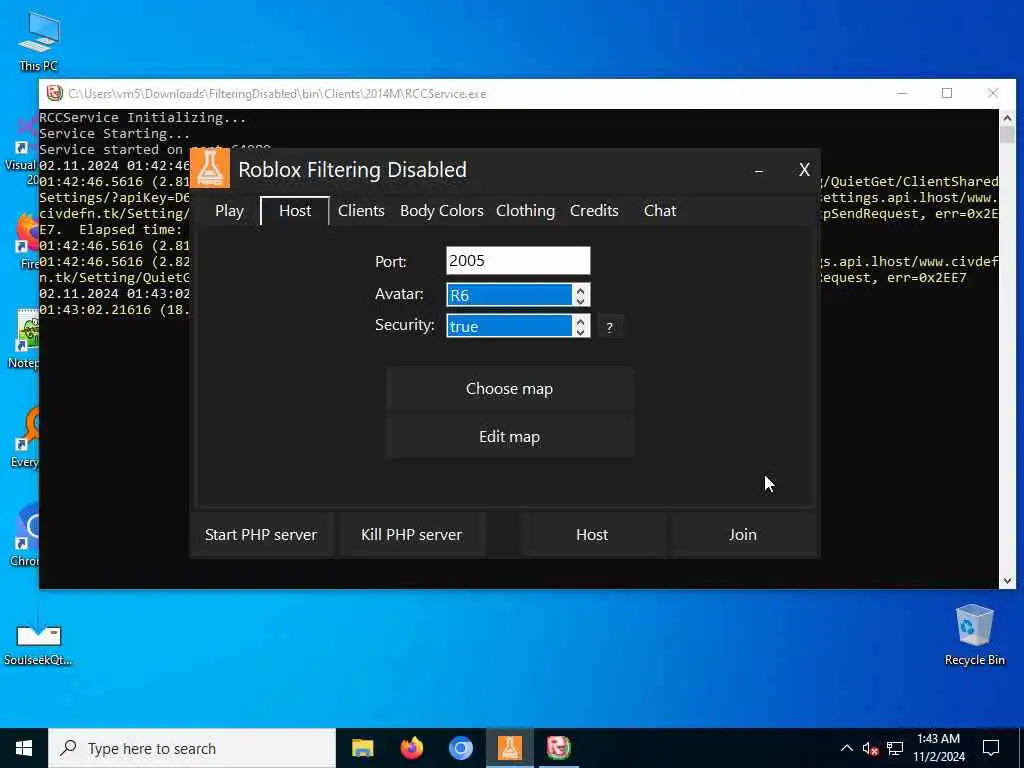View the Credits tab
The width and height of the screenshot is (1024, 768).
point(594,211)
